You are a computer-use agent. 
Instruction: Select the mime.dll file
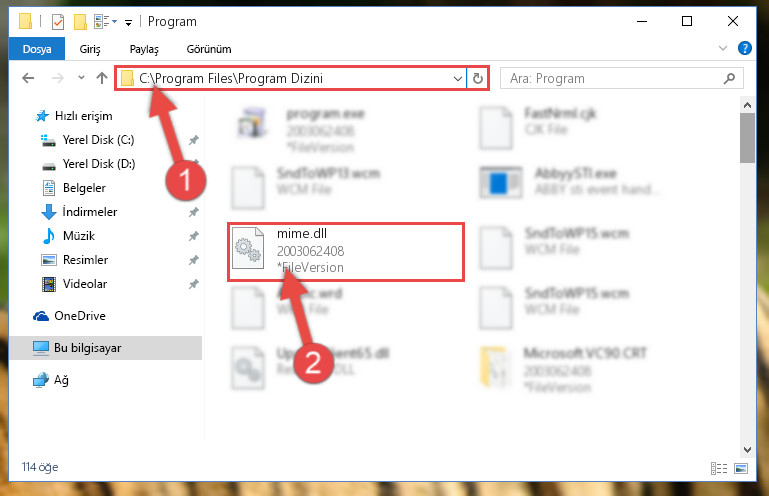[346, 252]
